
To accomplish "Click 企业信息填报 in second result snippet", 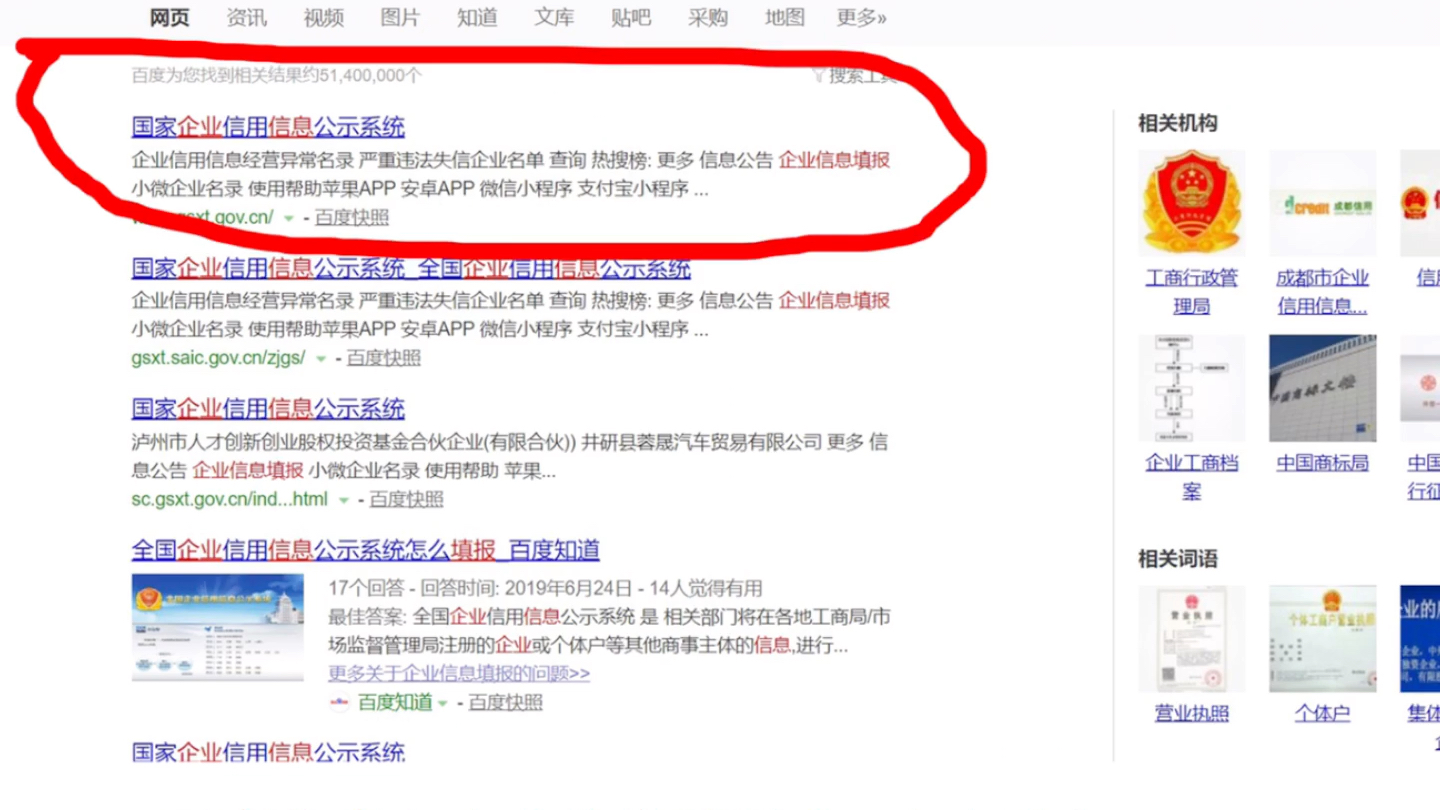I will [834, 300].
